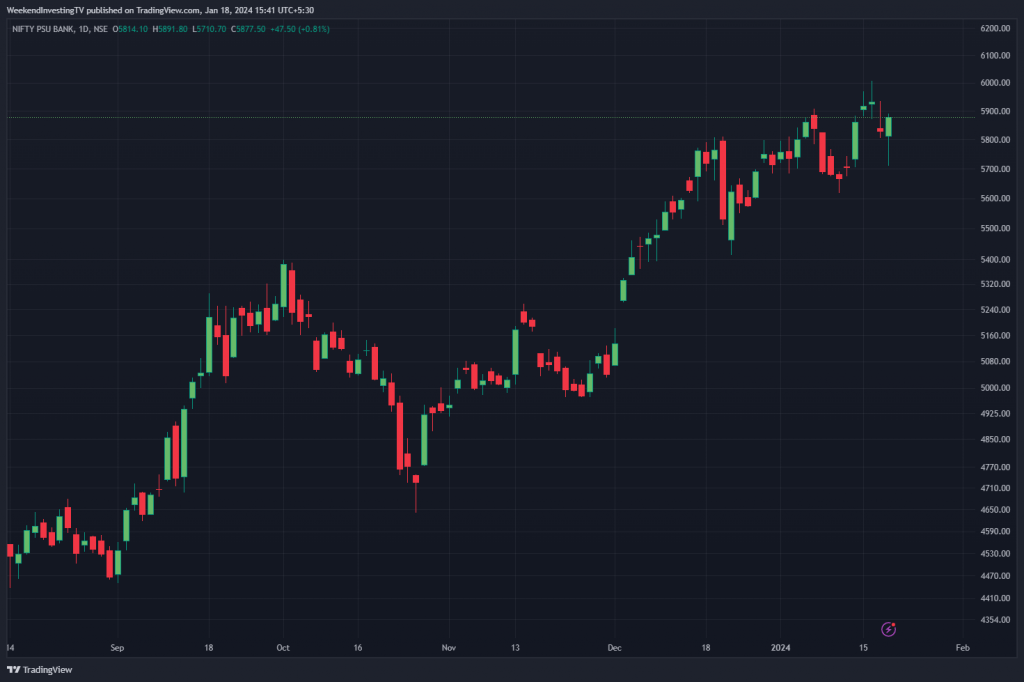1024x682 pixels.
Task: Select the 4530.00 price axis label
Action: [x=995, y=554]
